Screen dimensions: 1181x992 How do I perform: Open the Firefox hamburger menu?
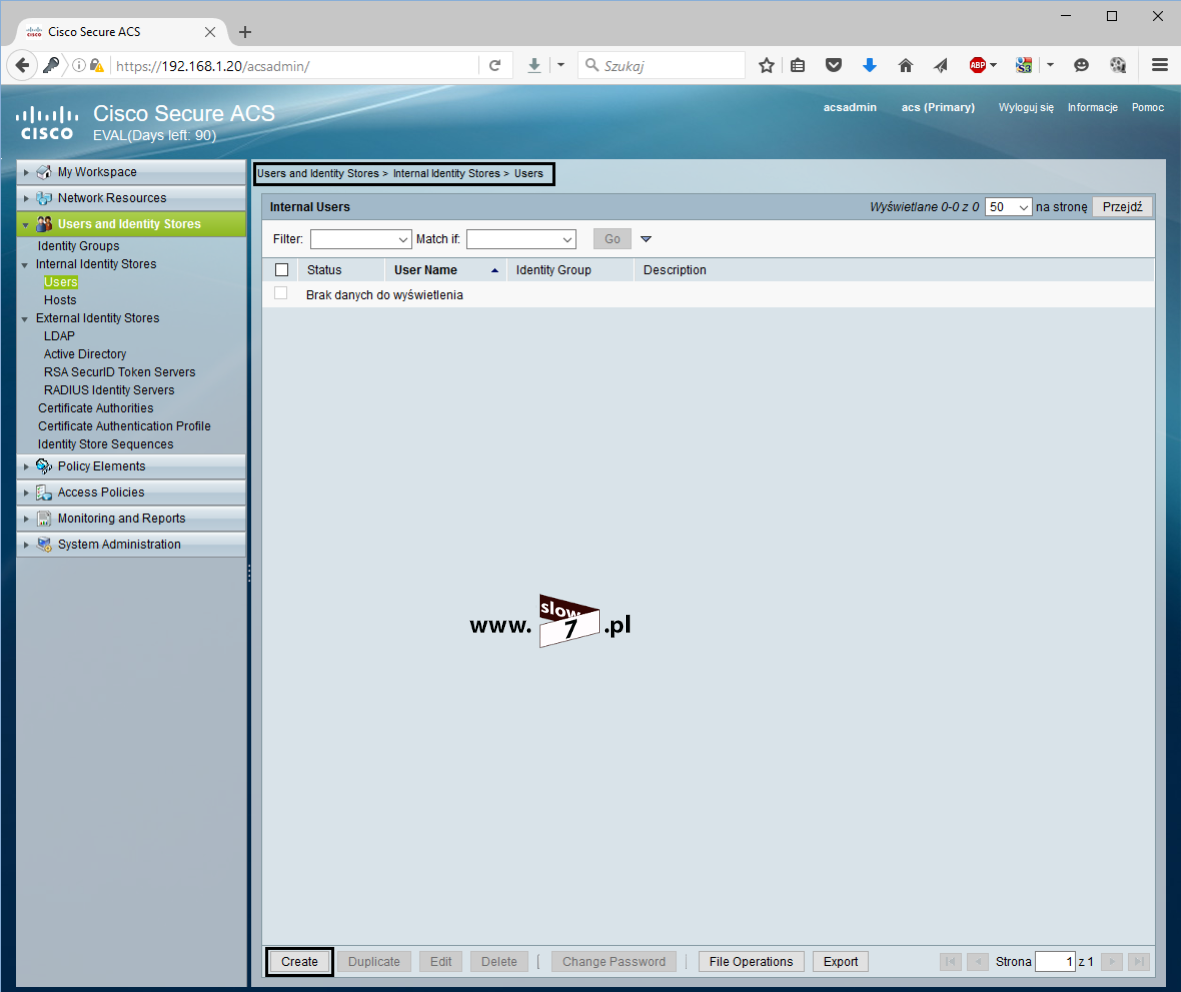pos(1160,66)
